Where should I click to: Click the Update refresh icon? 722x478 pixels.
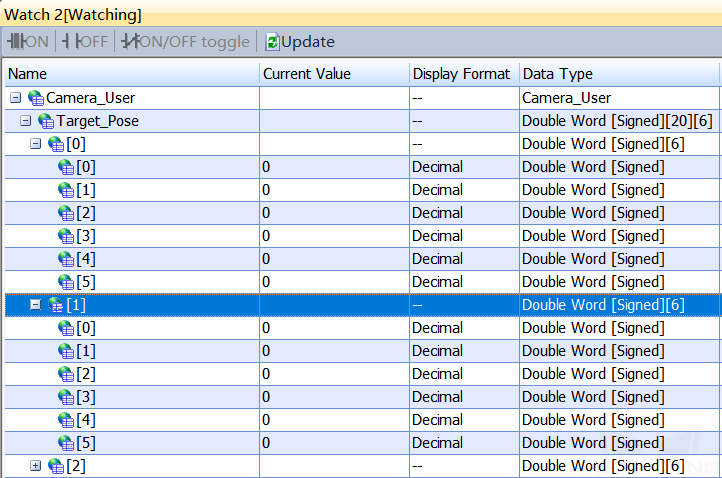click(x=272, y=42)
